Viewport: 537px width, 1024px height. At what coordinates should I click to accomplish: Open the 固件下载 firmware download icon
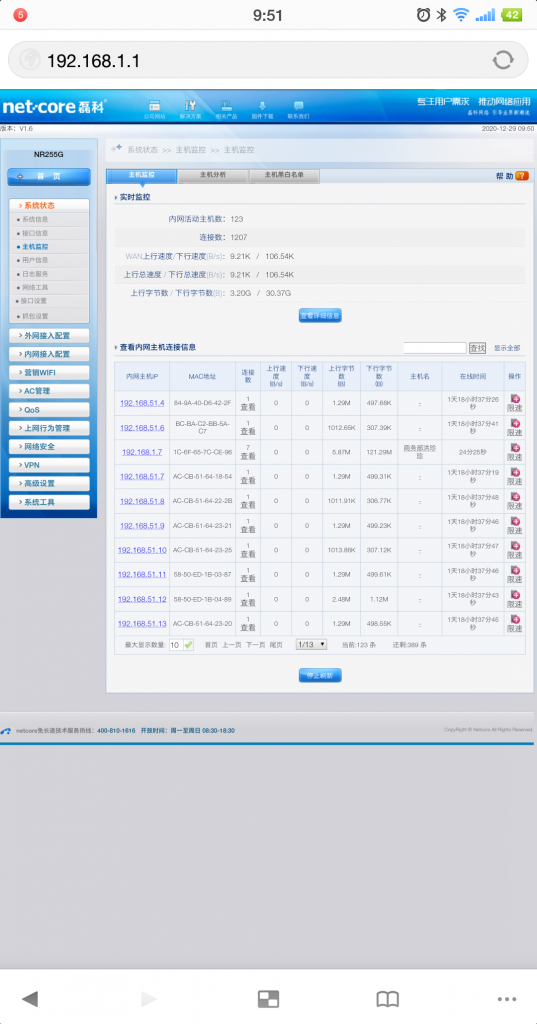(x=262, y=109)
